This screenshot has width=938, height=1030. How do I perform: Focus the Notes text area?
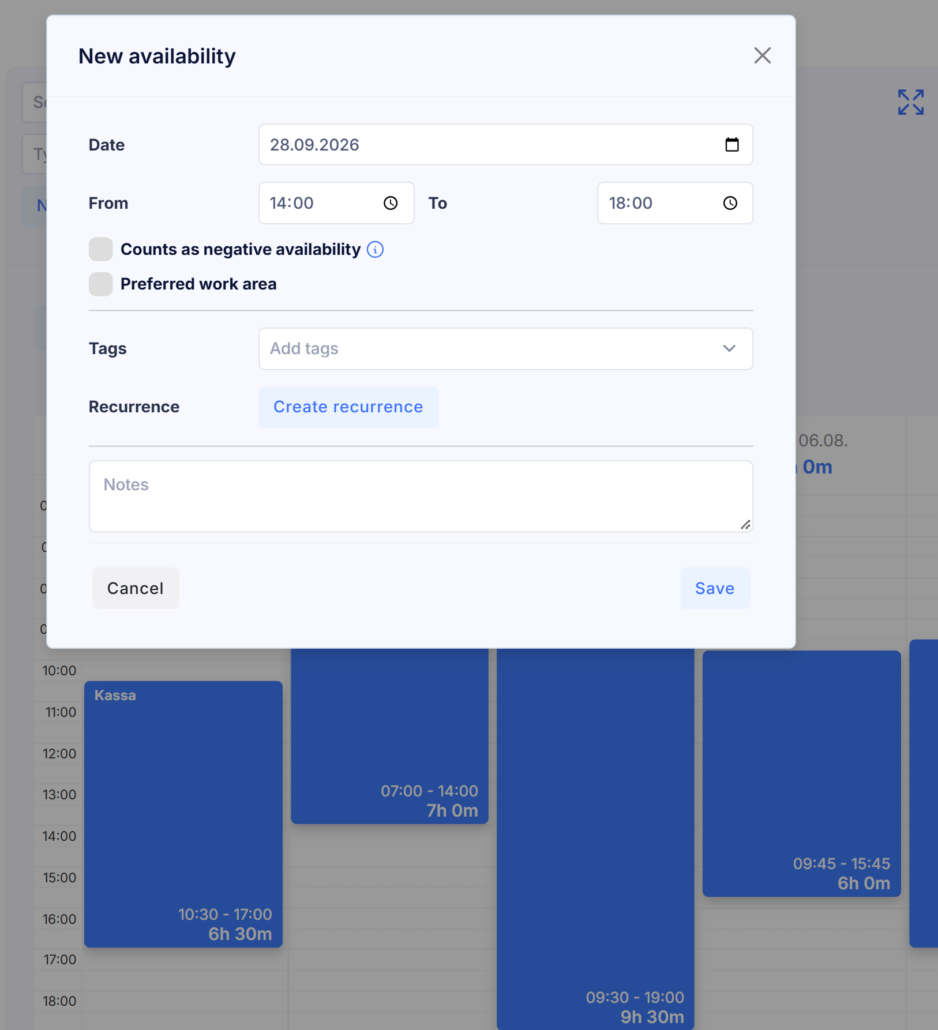point(420,496)
